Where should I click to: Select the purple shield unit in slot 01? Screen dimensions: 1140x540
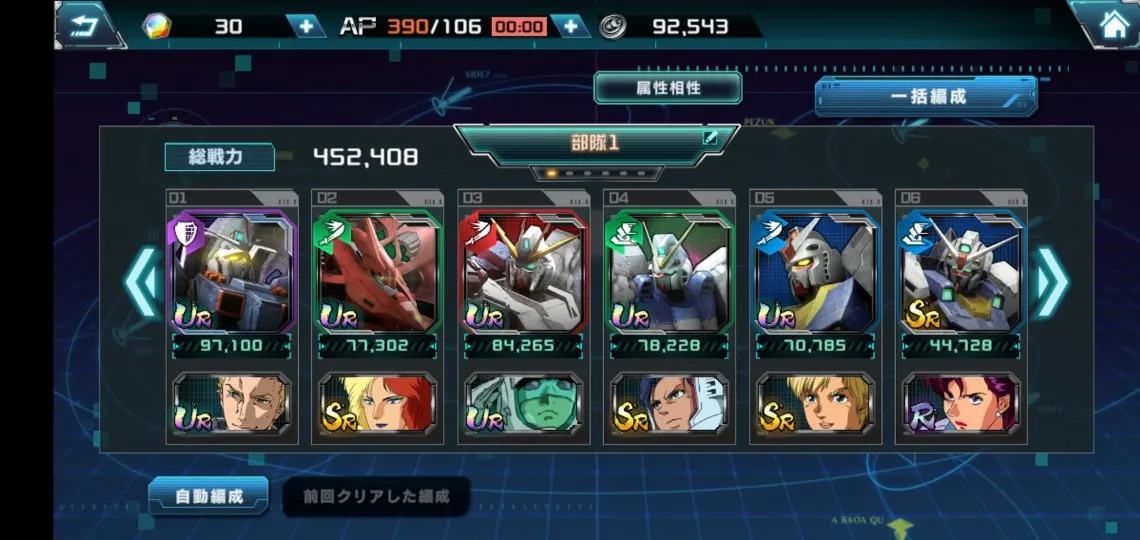(x=232, y=273)
